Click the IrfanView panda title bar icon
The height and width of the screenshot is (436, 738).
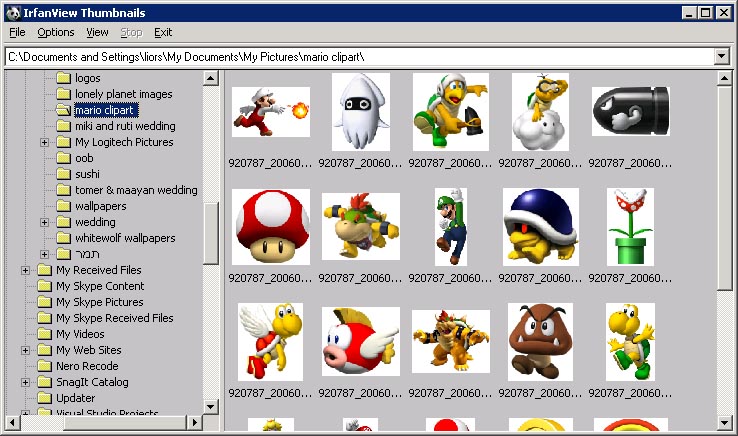click(14, 13)
